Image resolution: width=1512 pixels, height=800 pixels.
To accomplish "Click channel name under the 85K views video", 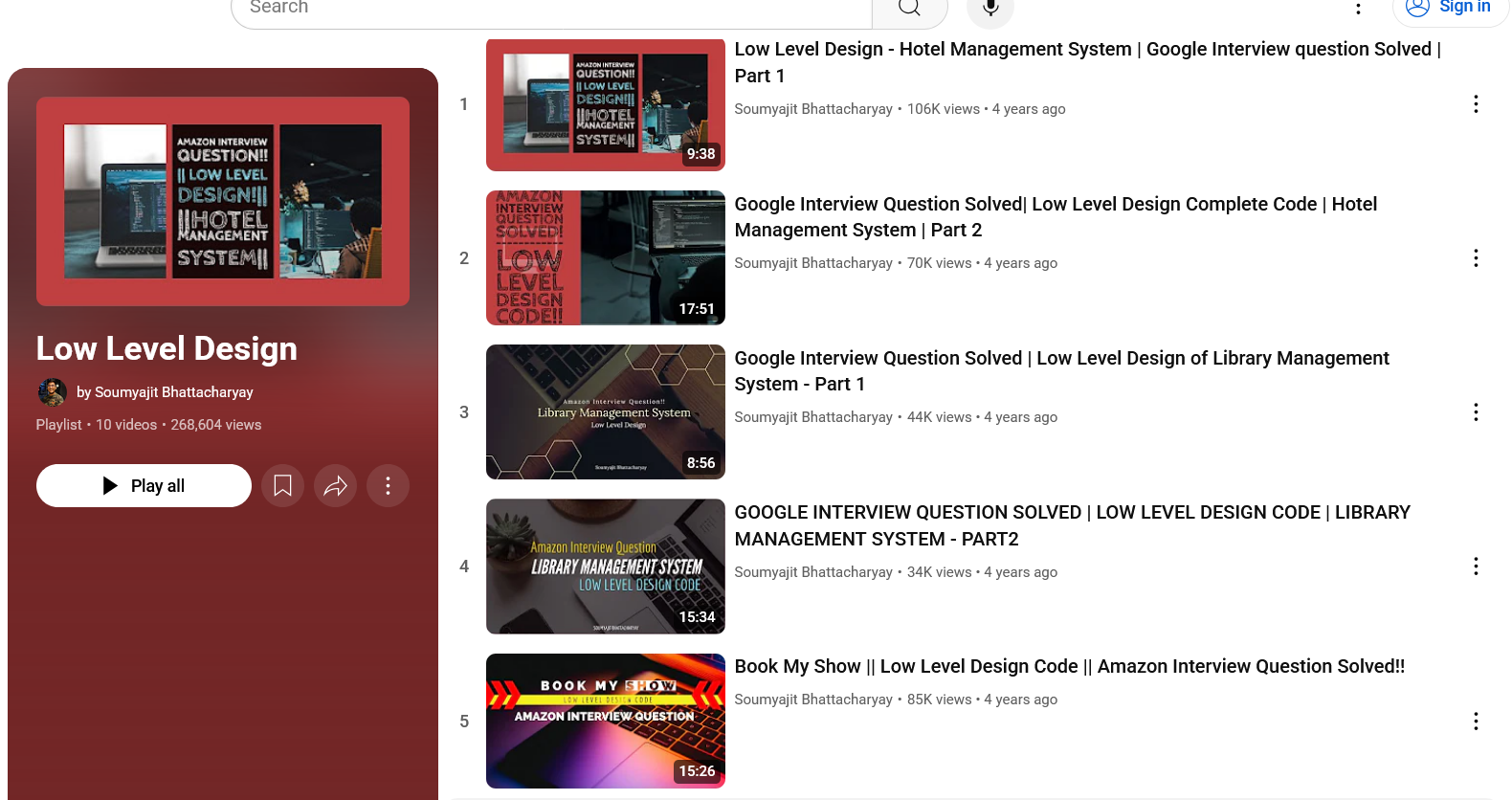I will tap(813, 700).
